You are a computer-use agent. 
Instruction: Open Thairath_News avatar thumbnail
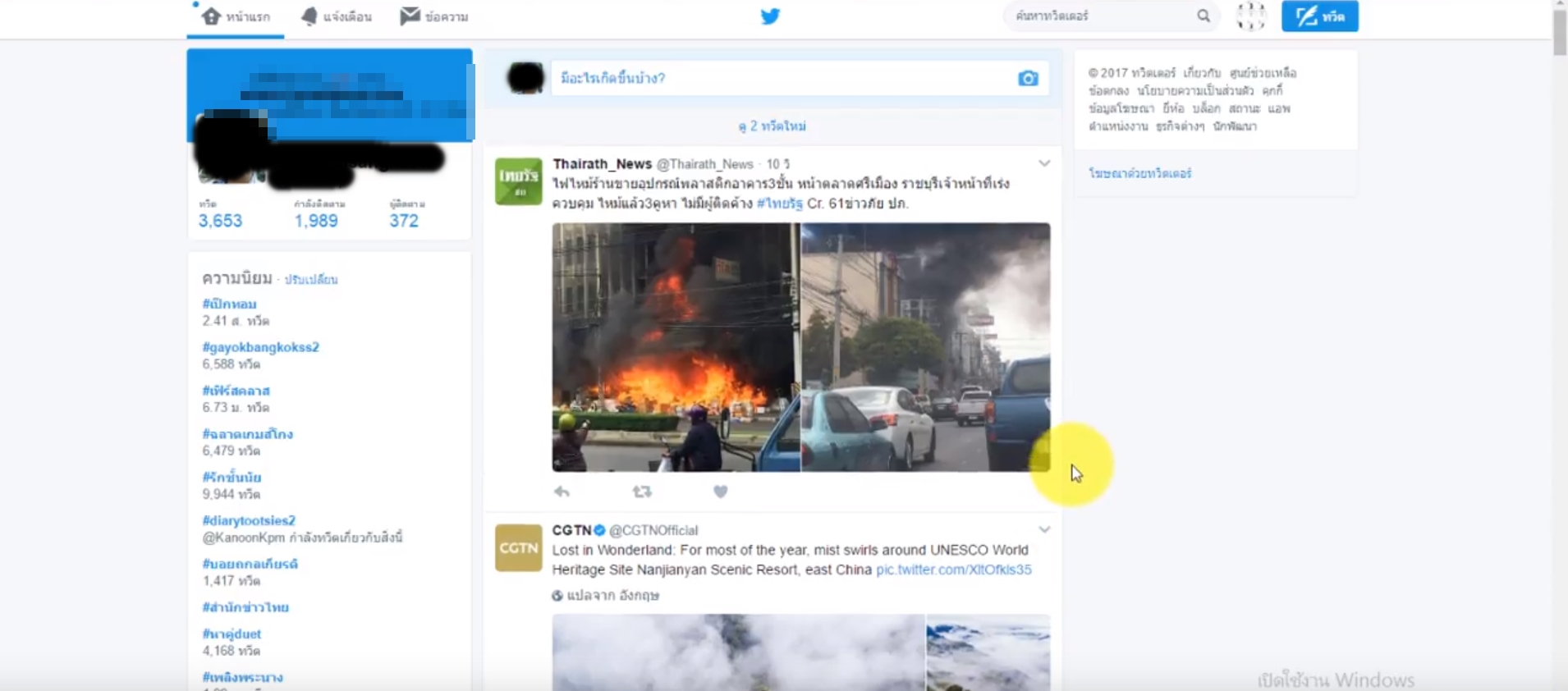(518, 181)
